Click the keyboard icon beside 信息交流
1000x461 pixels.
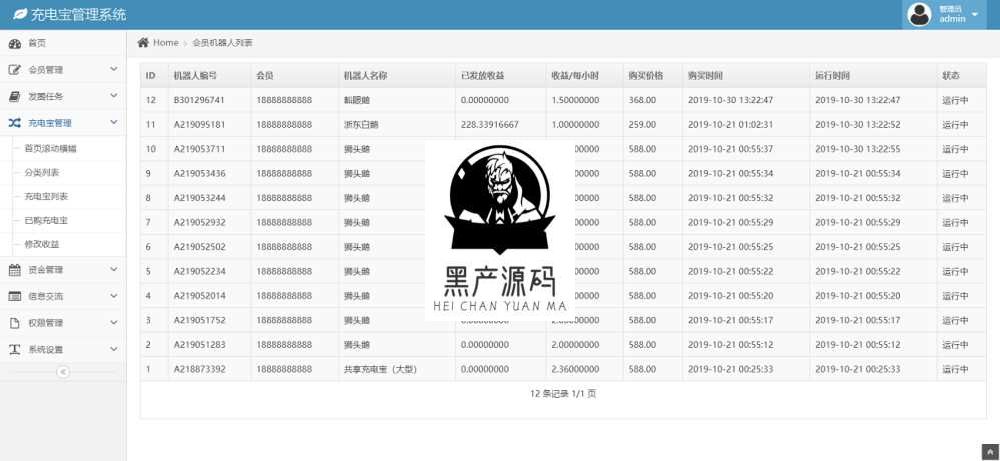point(15,296)
